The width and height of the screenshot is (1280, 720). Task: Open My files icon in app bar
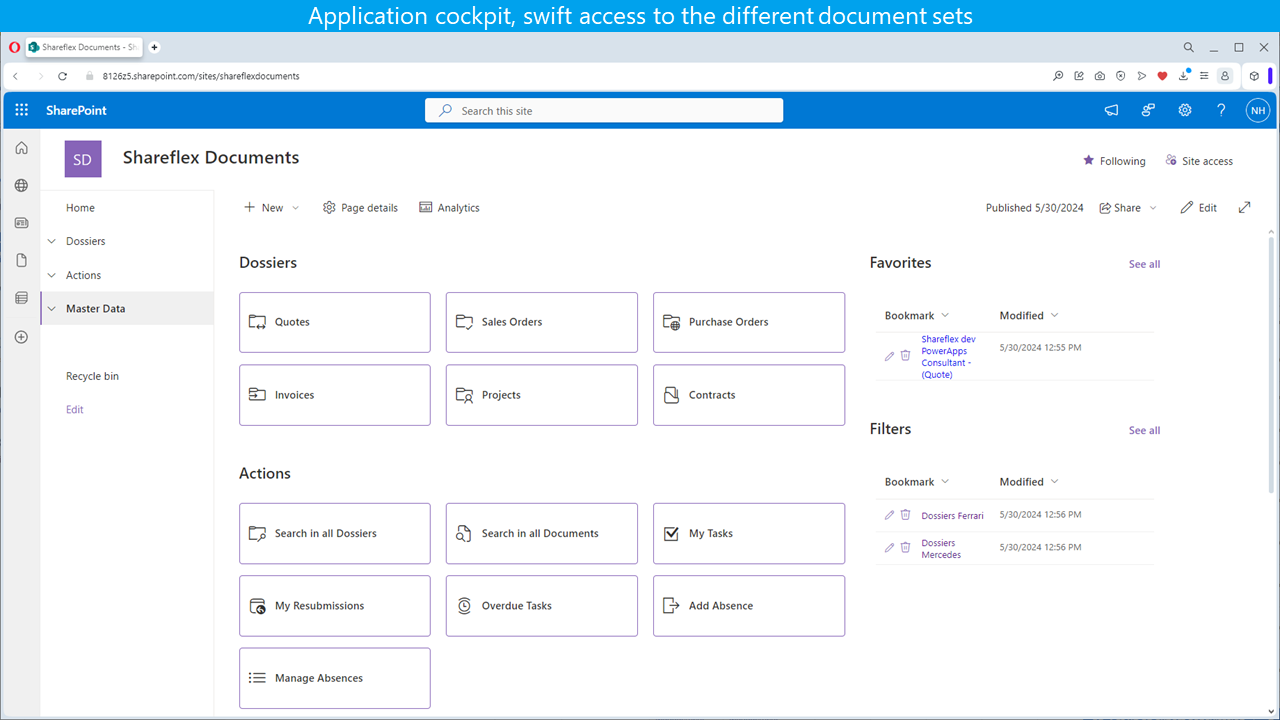[x=21, y=260]
